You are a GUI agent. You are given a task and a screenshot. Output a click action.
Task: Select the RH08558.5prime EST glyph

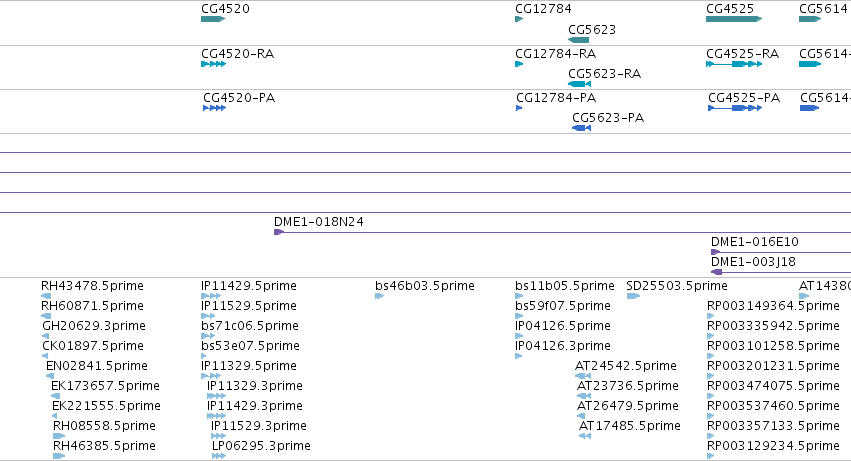(59, 435)
